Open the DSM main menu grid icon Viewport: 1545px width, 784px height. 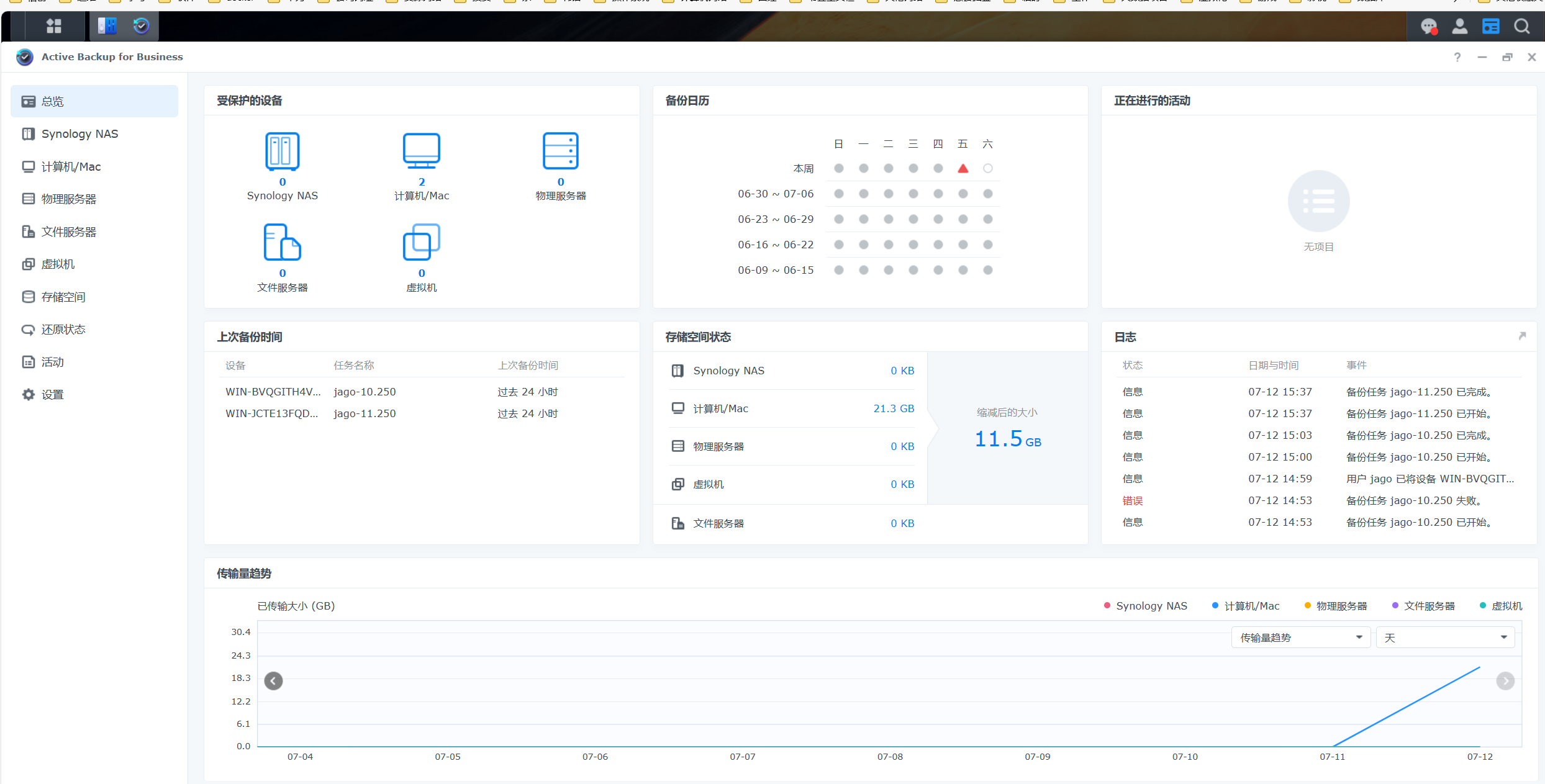(x=54, y=25)
